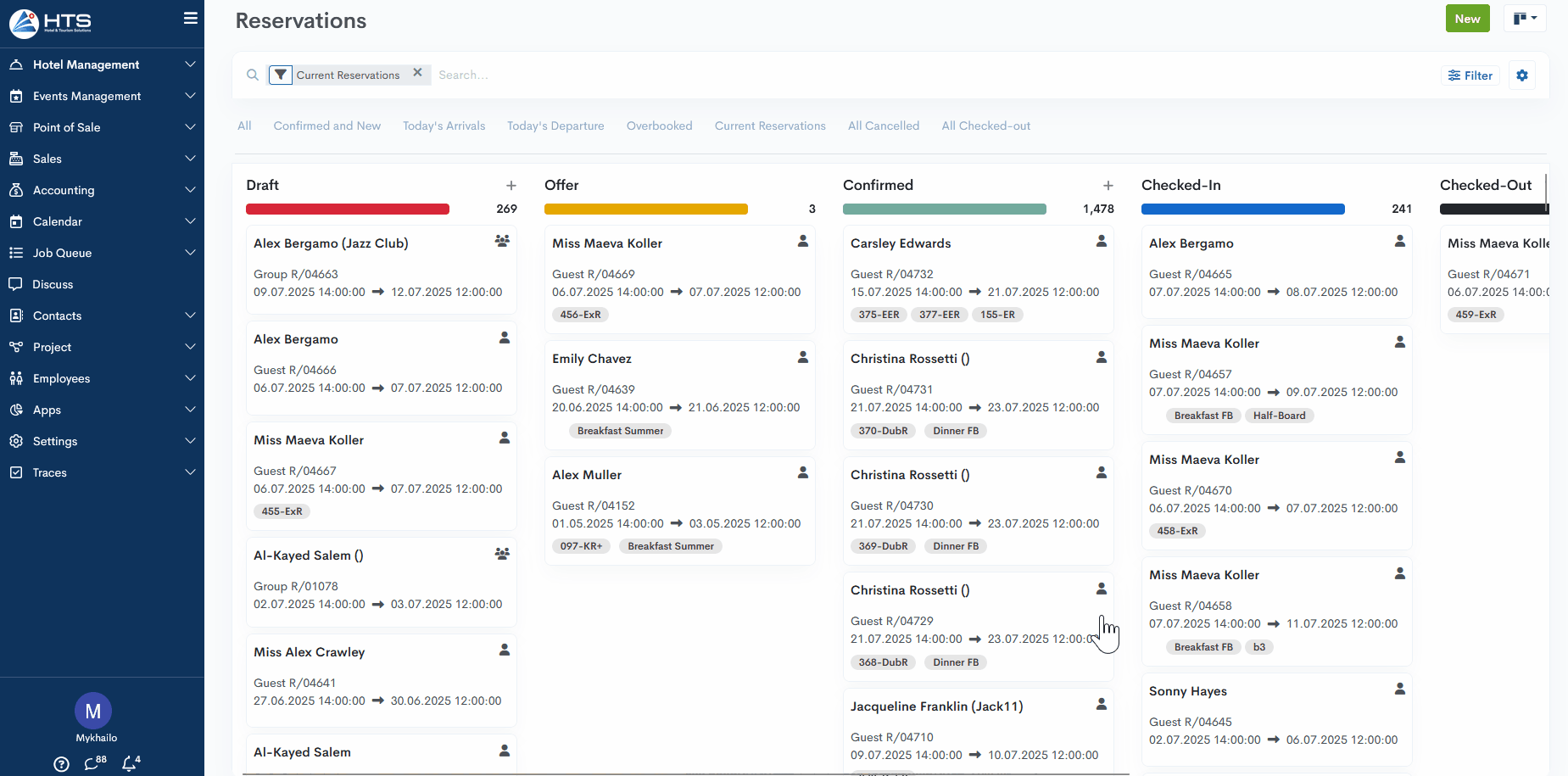Click the hamburger menu icon in sidebar
1568x776 pixels.
[x=190, y=18]
